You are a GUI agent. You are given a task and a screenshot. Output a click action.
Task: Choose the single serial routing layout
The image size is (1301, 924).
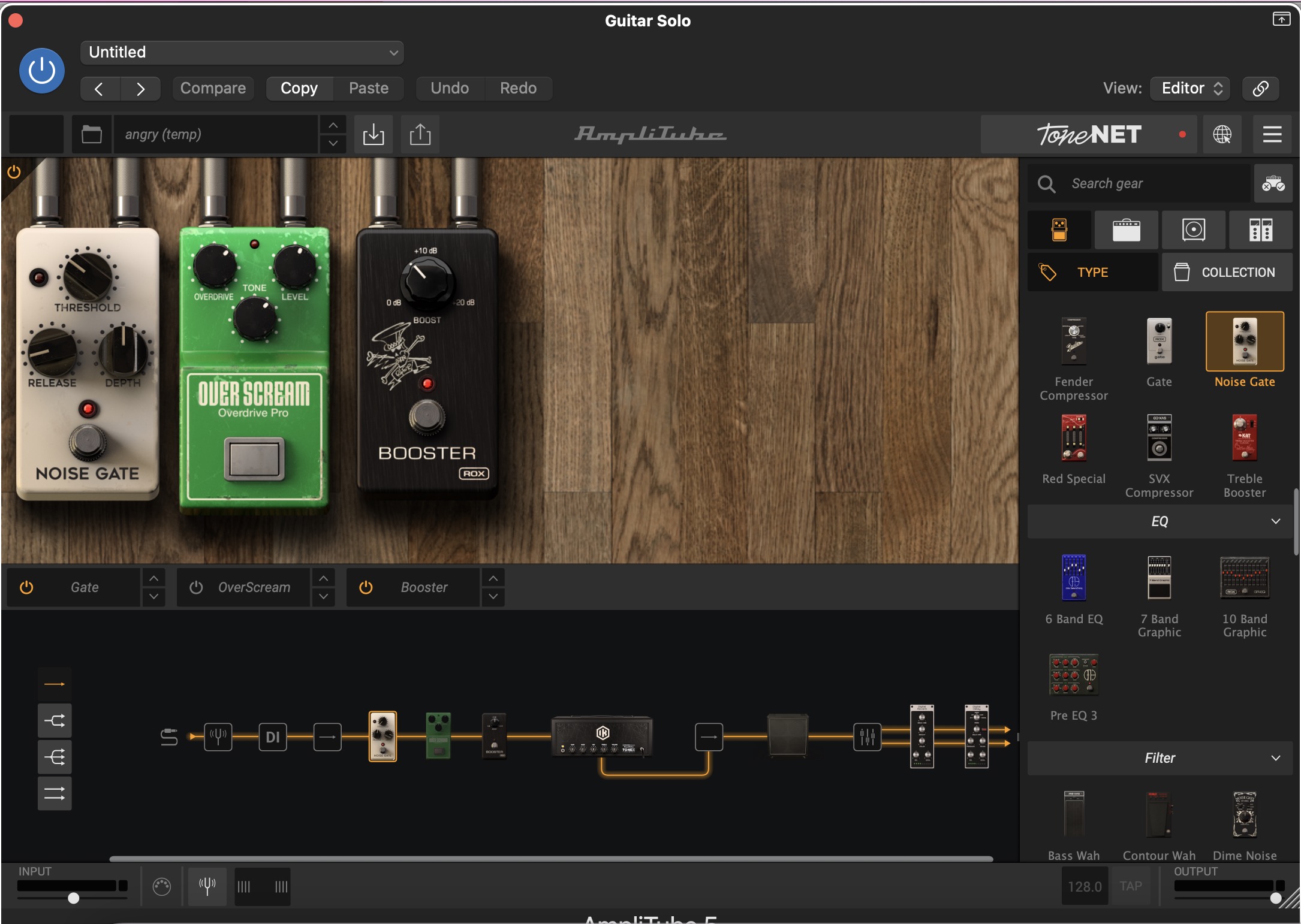[55, 684]
